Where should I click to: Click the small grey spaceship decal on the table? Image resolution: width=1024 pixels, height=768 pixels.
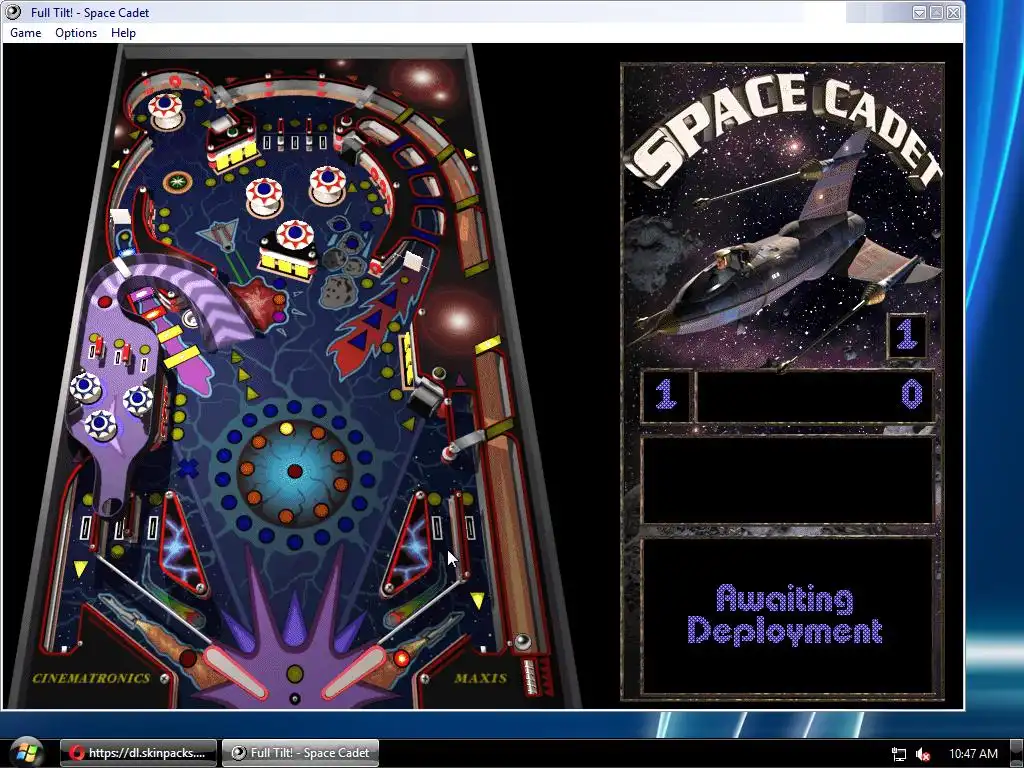click(x=219, y=236)
